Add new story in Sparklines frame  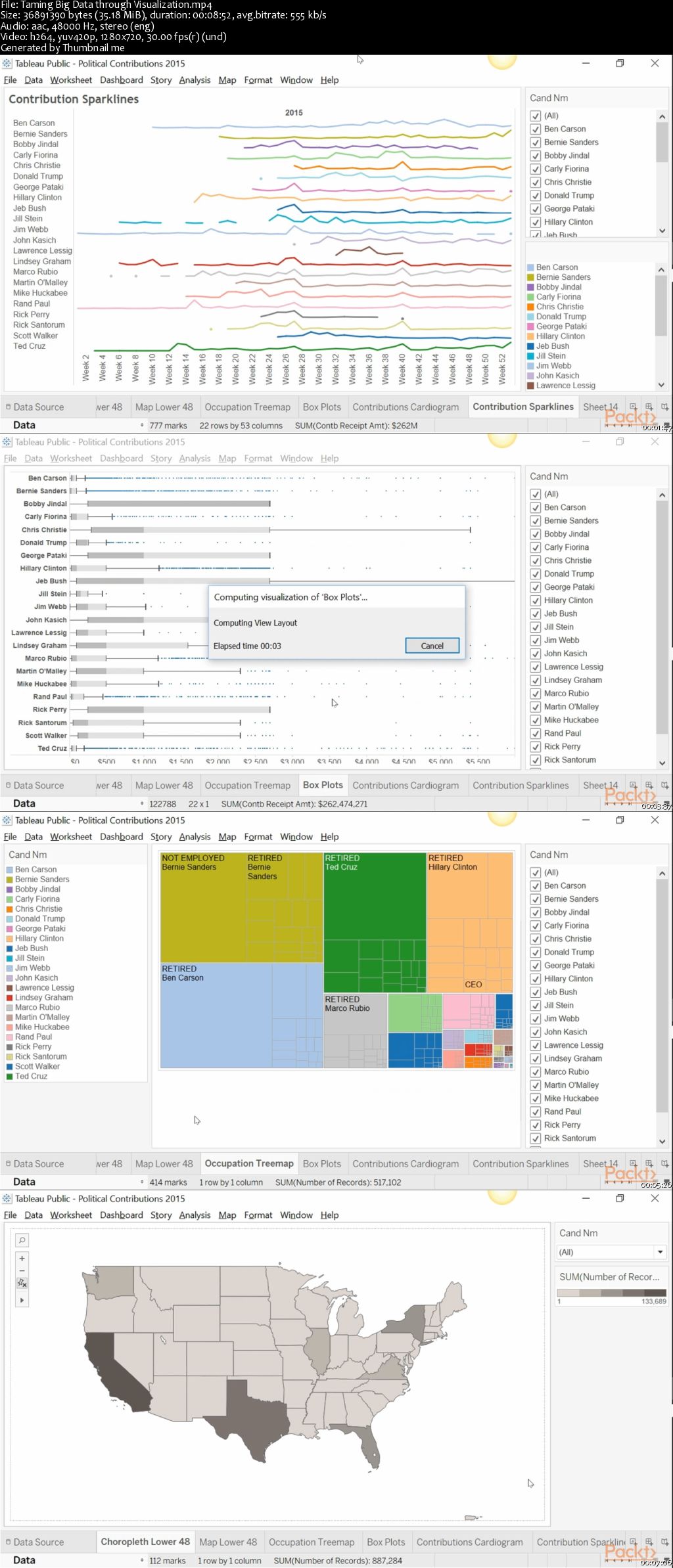pyautogui.click(x=664, y=407)
